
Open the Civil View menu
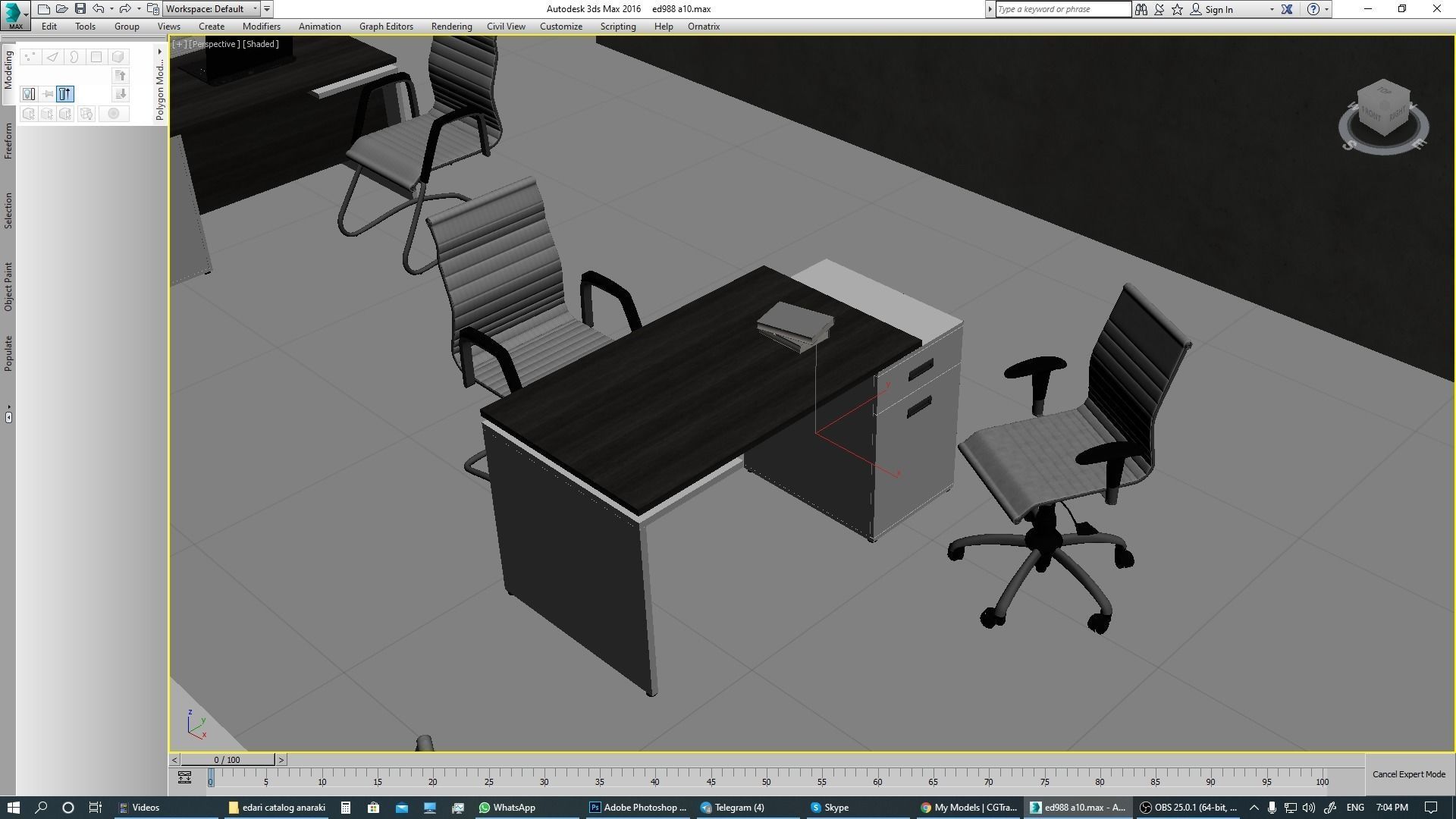(506, 27)
